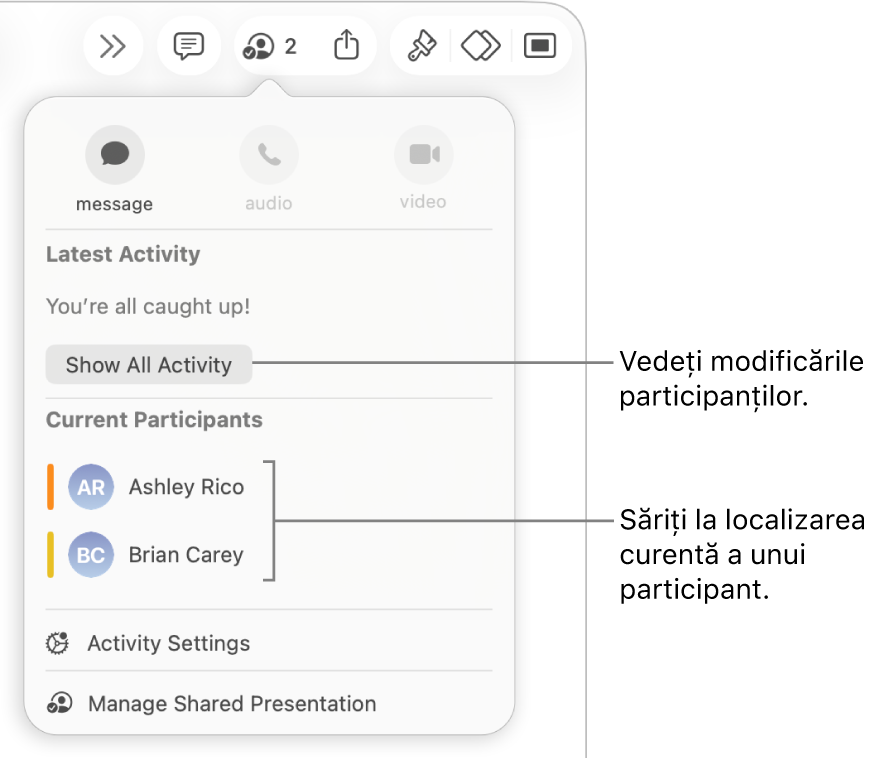The width and height of the screenshot is (876, 758).
Task: Click the Manage Shared Presentation icon
Action: point(59,703)
